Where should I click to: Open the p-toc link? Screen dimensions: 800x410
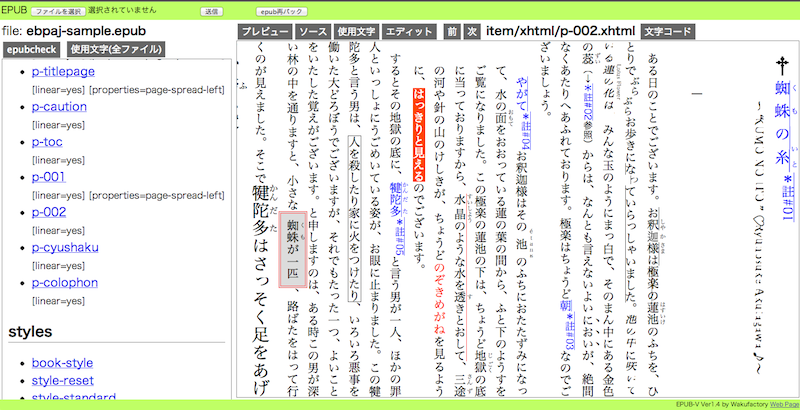click(x=49, y=142)
